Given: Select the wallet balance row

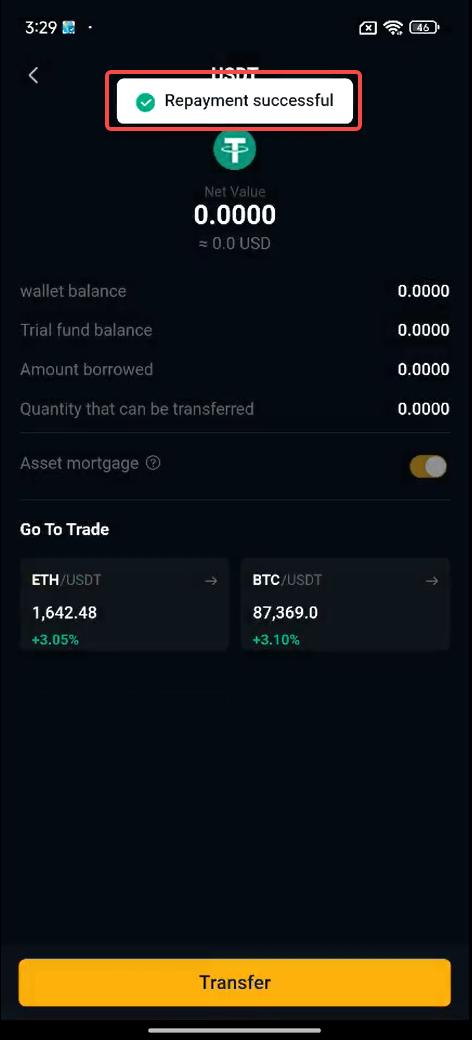Looking at the screenshot, I should [x=235, y=291].
